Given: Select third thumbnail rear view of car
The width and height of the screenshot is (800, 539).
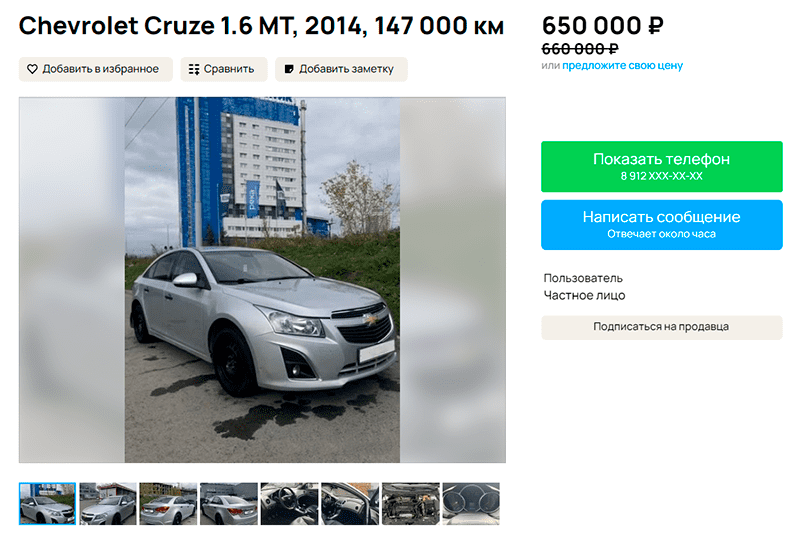Looking at the screenshot, I should tap(168, 504).
